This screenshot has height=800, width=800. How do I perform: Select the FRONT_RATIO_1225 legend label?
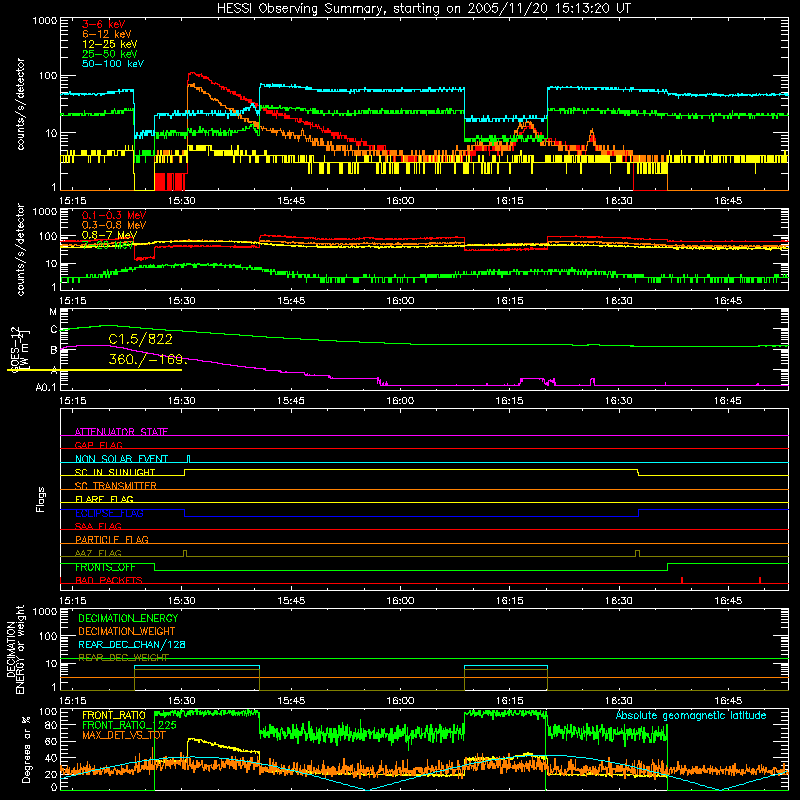pyautogui.click(x=129, y=725)
